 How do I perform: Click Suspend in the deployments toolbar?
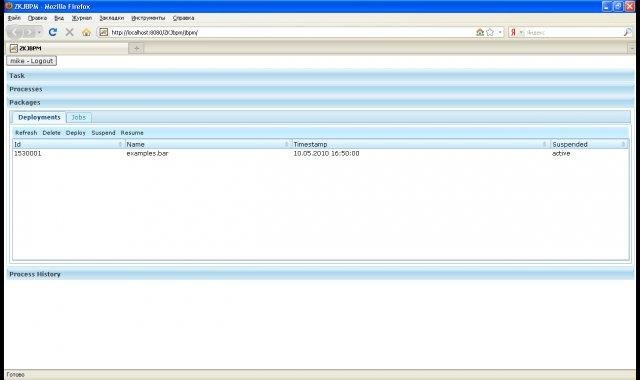(103, 133)
